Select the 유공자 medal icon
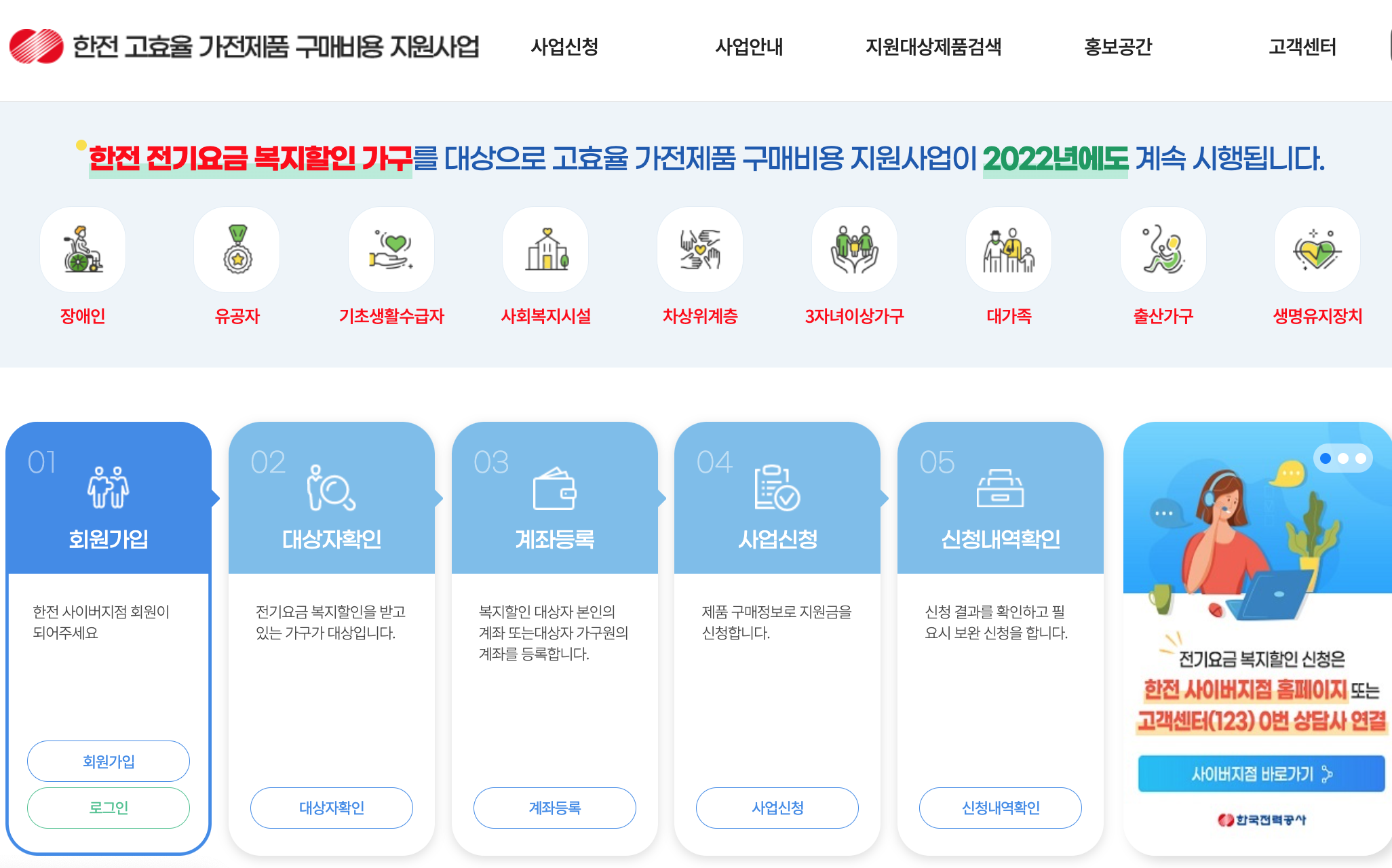 237,250
